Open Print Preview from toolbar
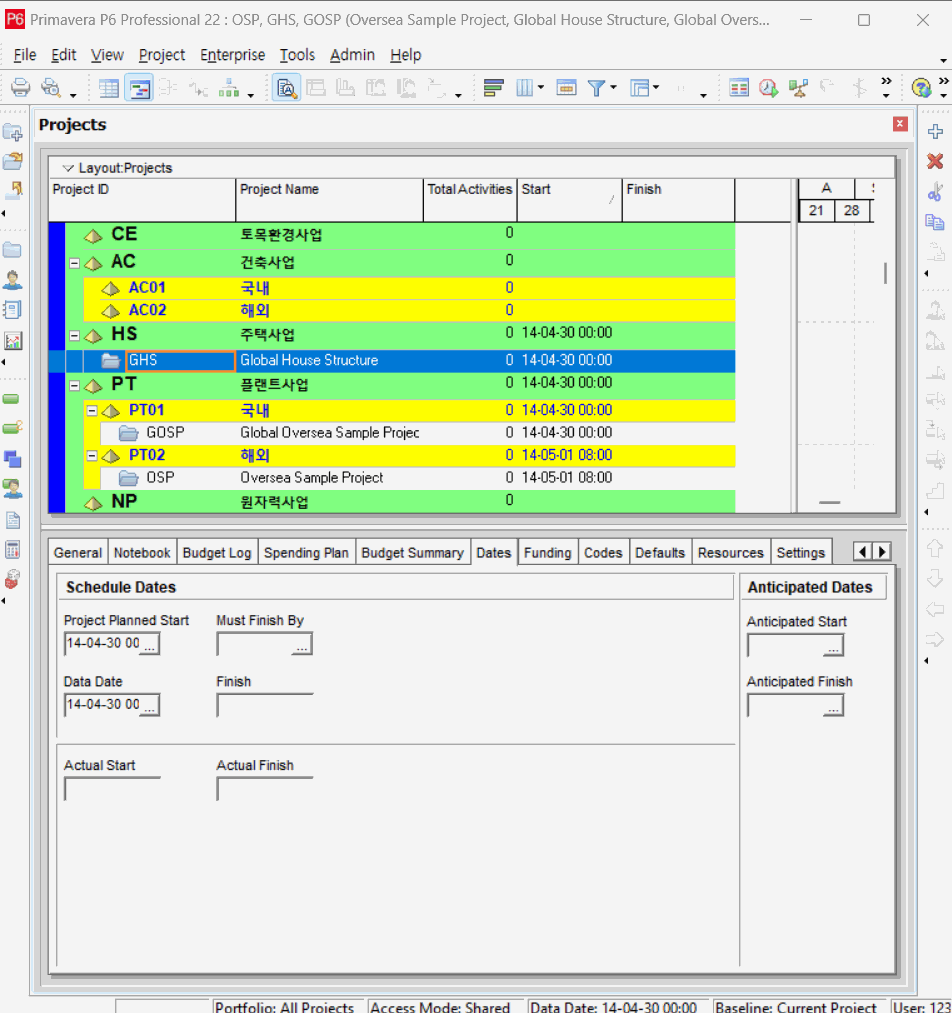Viewport: 952px width, 1013px height. coord(50,87)
